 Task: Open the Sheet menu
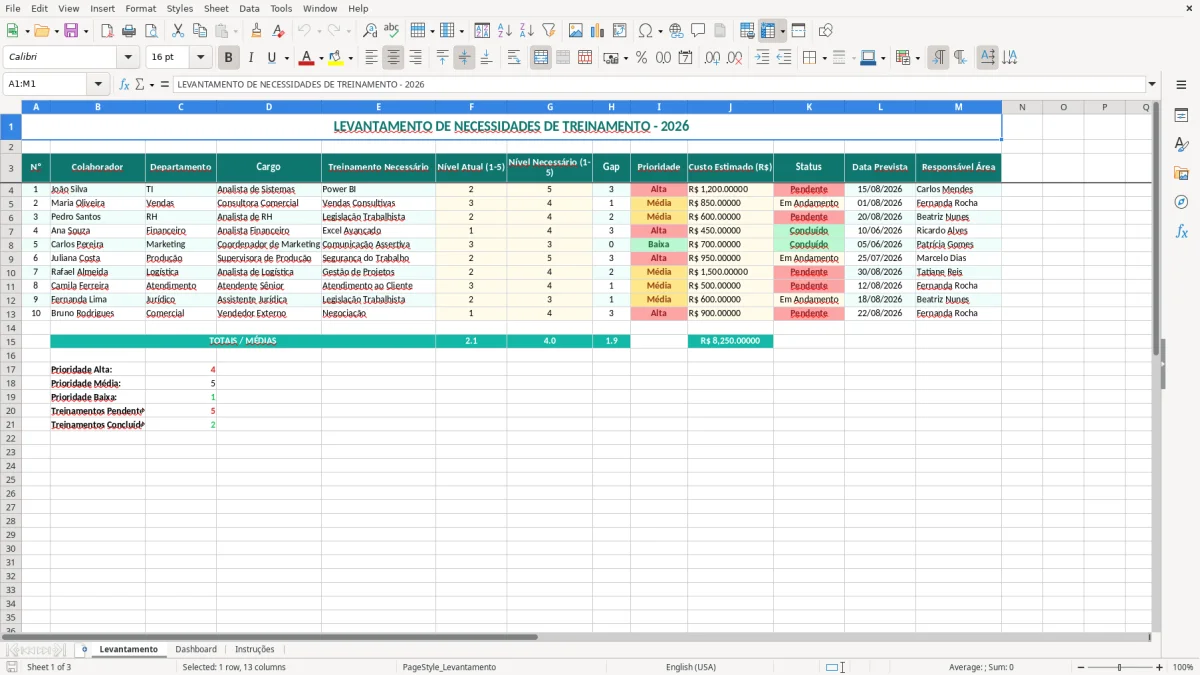pos(216,8)
